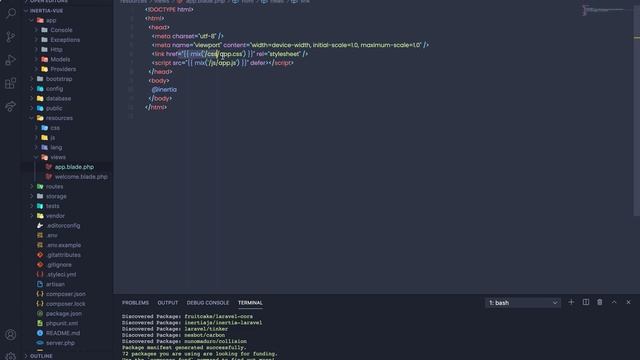Maximize the panel with the up chevron

pyautogui.click(x=614, y=302)
